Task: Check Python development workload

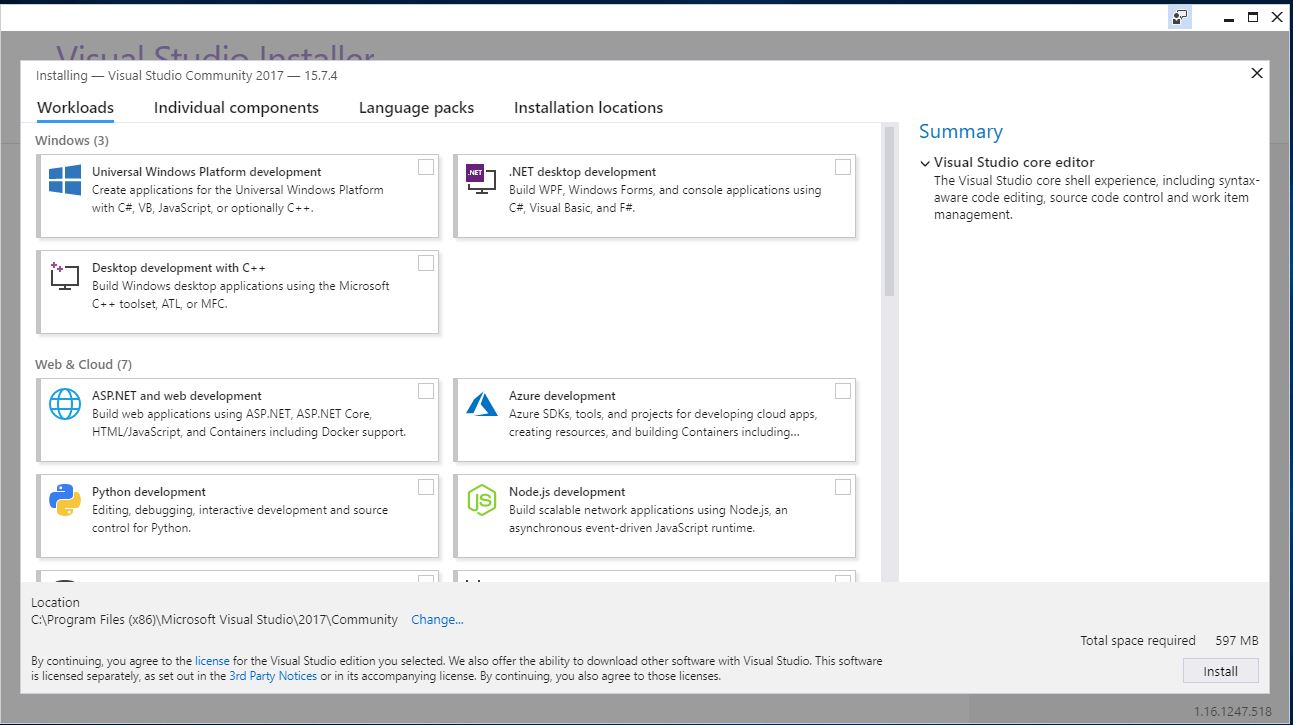Action: [x=426, y=487]
